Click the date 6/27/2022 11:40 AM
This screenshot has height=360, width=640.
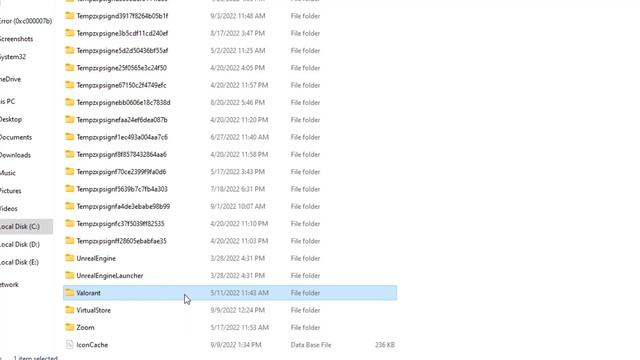[240, 137]
